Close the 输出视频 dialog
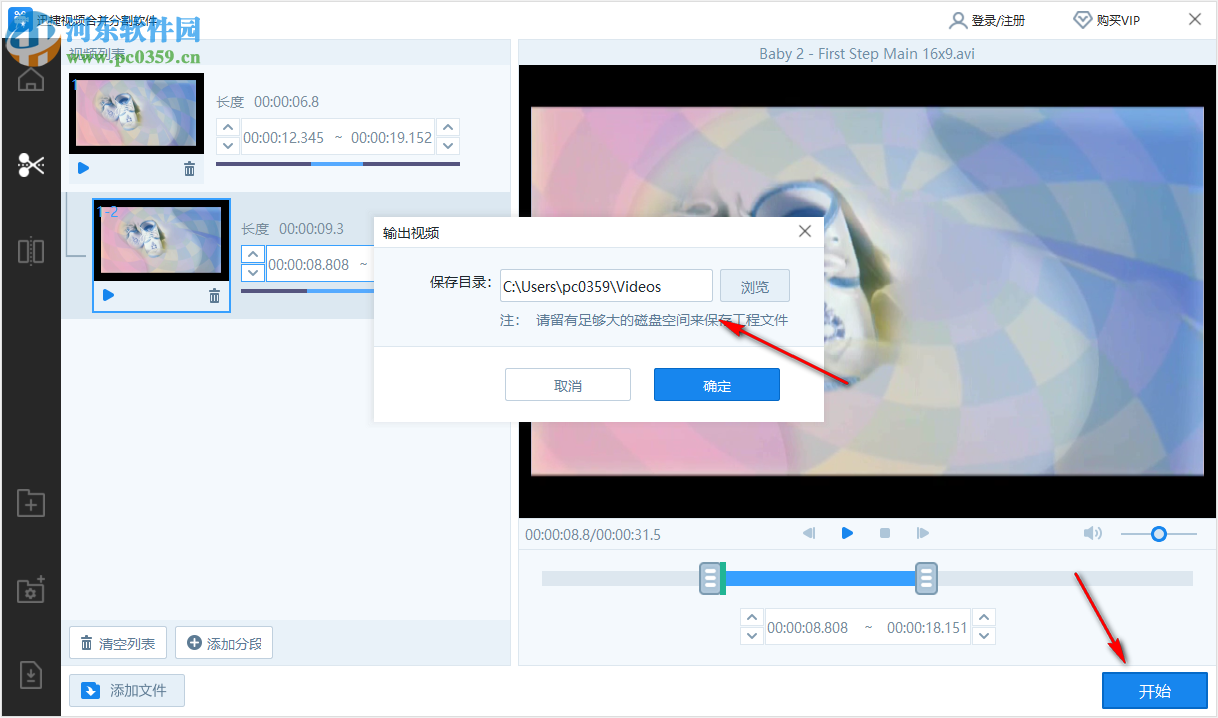Image resolution: width=1218 pixels, height=718 pixels. coord(805,232)
